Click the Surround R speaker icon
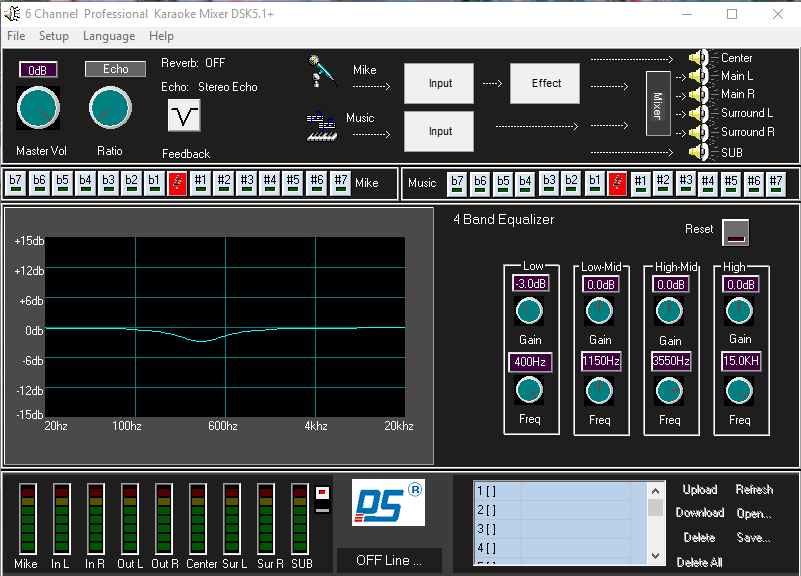 pos(699,133)
